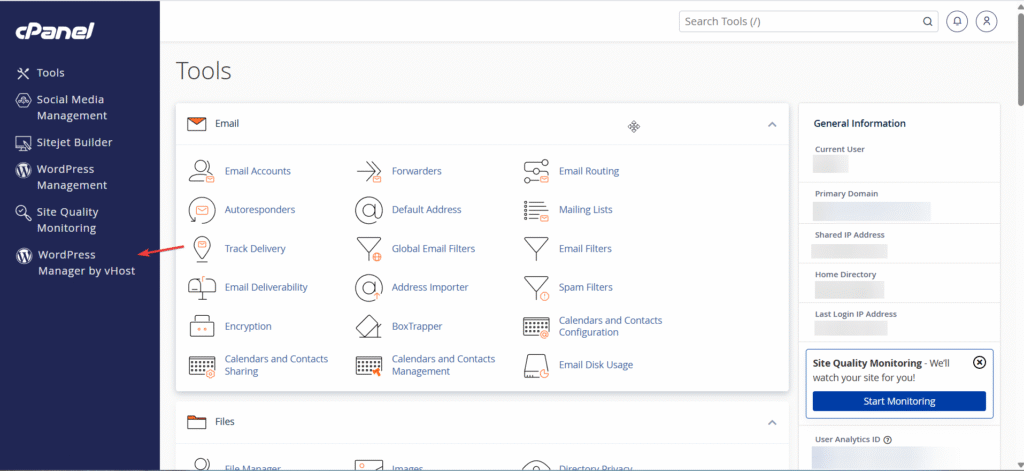Click the Shared IP Address label
The width and height of the screenshot is (1024, 471).
click(x=850, y=235)
